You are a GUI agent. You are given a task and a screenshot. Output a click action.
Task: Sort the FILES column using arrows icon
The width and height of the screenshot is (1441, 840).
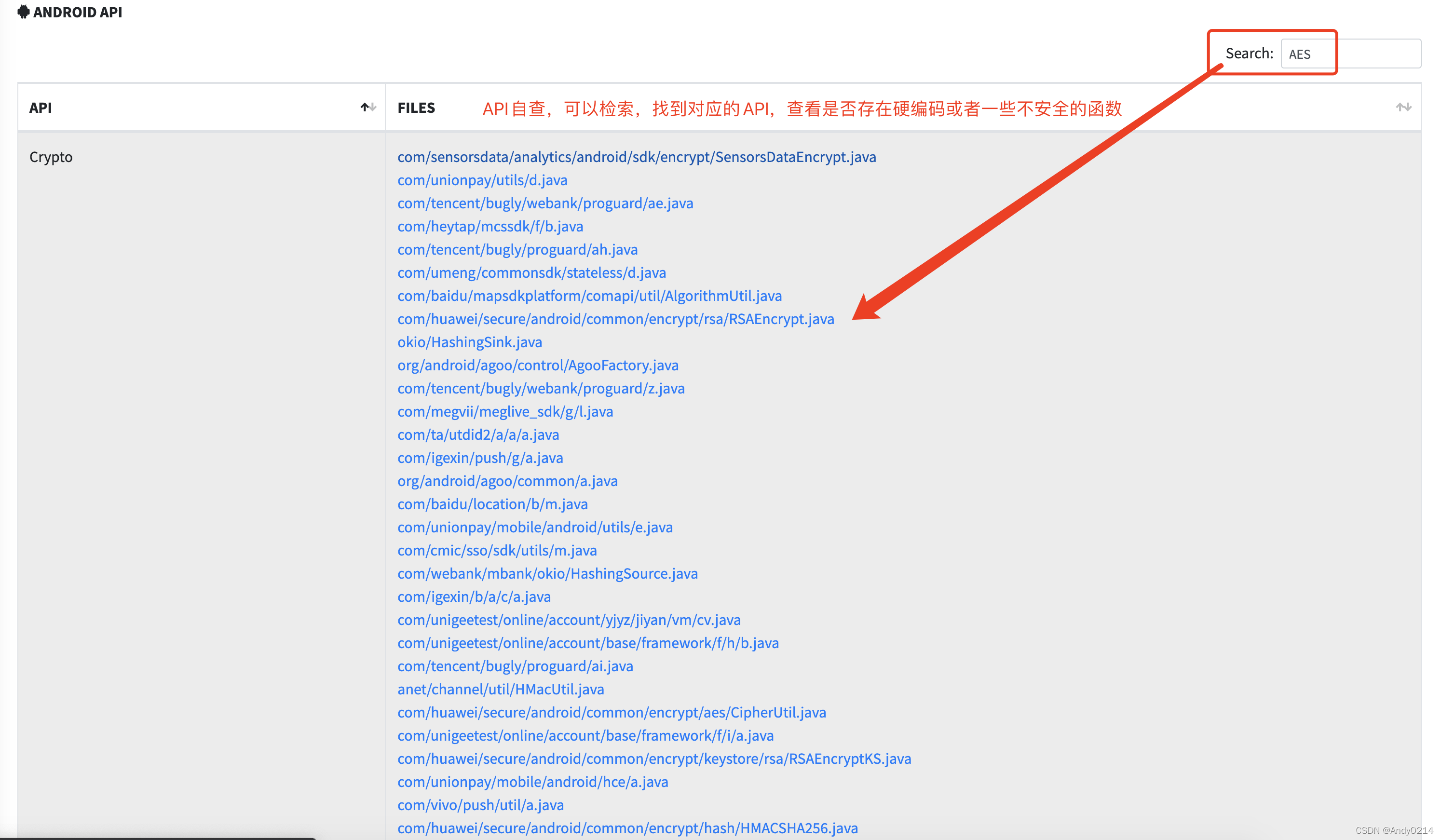1403,108
